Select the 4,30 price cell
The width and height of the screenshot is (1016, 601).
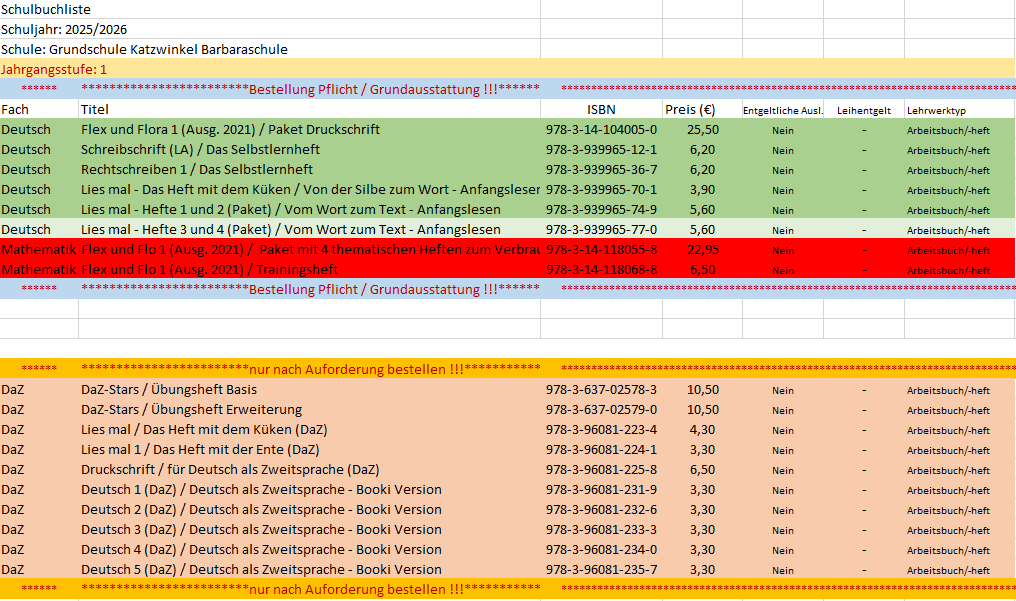[x=702, y=429]
